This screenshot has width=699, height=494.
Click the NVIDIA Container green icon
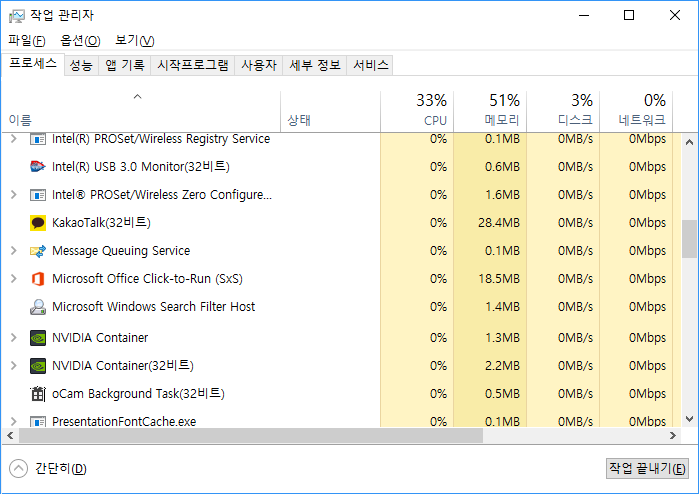[x=37, y=338]
